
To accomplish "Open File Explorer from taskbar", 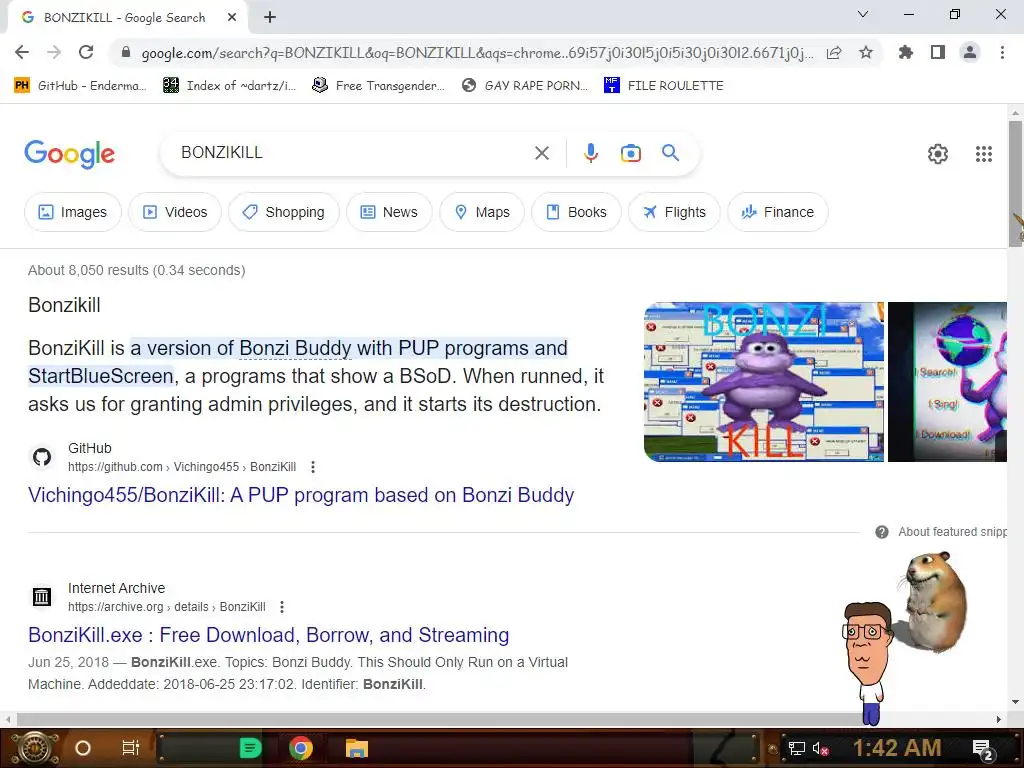I will (x=357, y=748).
